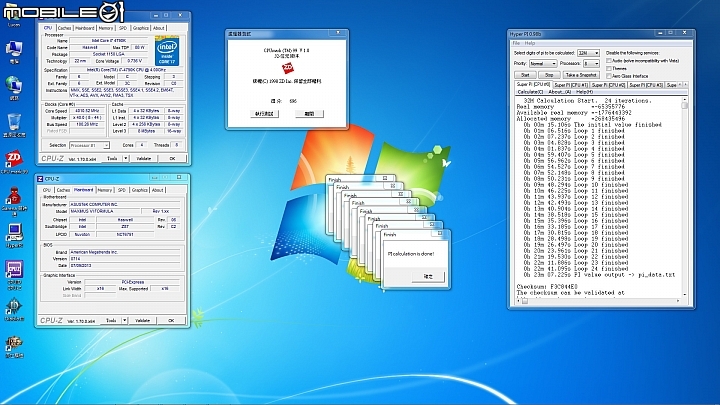Open About tab in upper CPU-Z window
The height and width of the screenshot is (405, 720).
coord(158,28)
